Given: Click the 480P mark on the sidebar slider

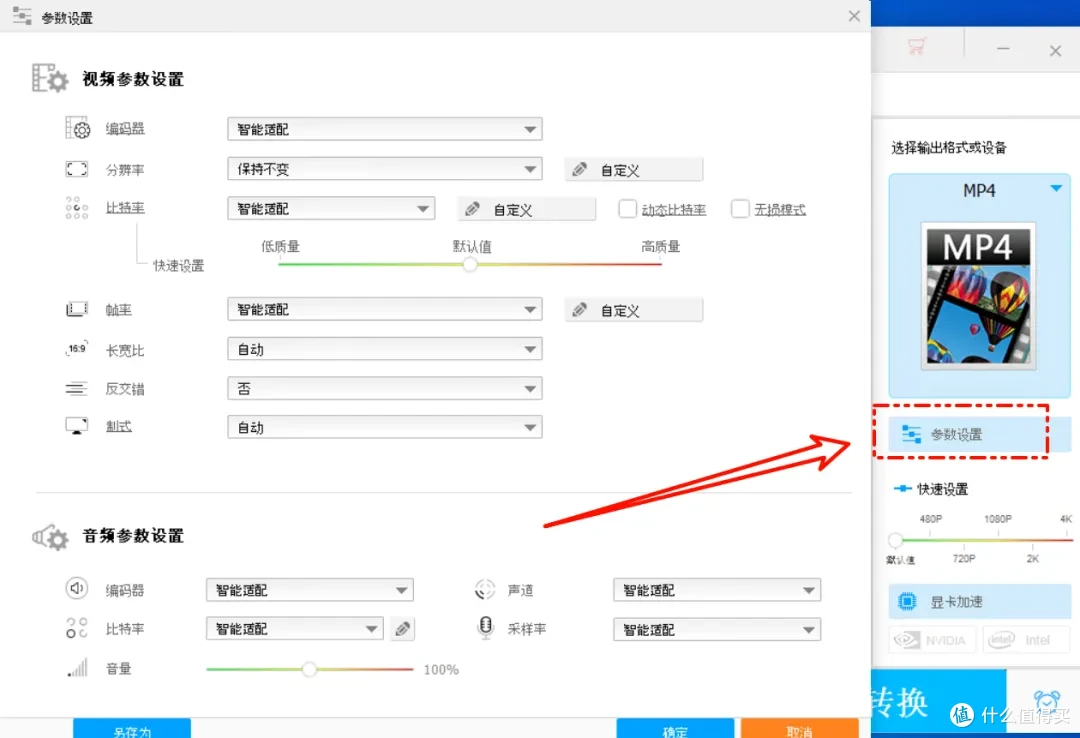Looking at the screenshot, I should click(931, 518).
